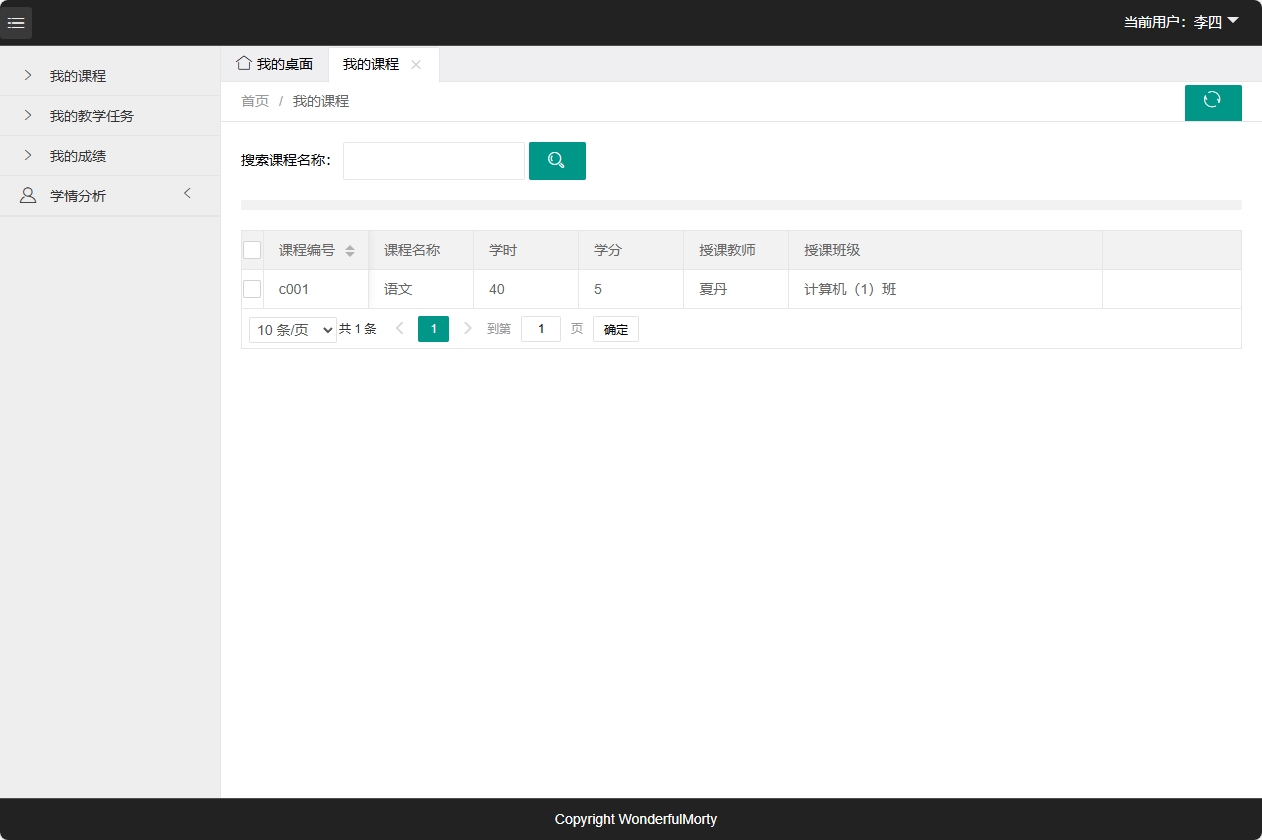Click the arrow icon beside 我的成绩 sidebar item
This screenshot has height=840, width=1262.
[x=27, y=155]
